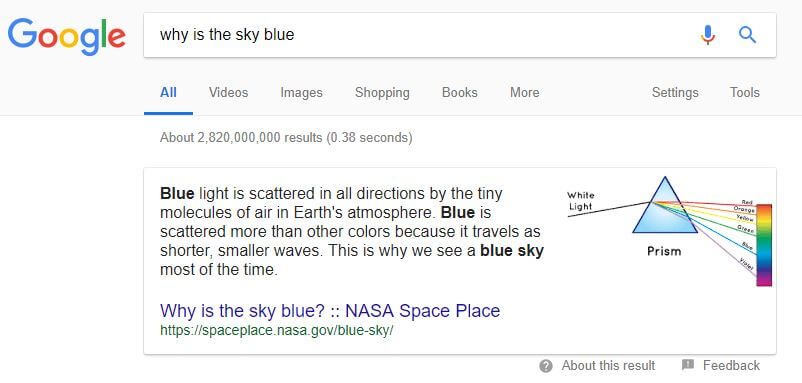Click the Feedback link
Viewport: 802px width, 383px height.
[731, 366]
